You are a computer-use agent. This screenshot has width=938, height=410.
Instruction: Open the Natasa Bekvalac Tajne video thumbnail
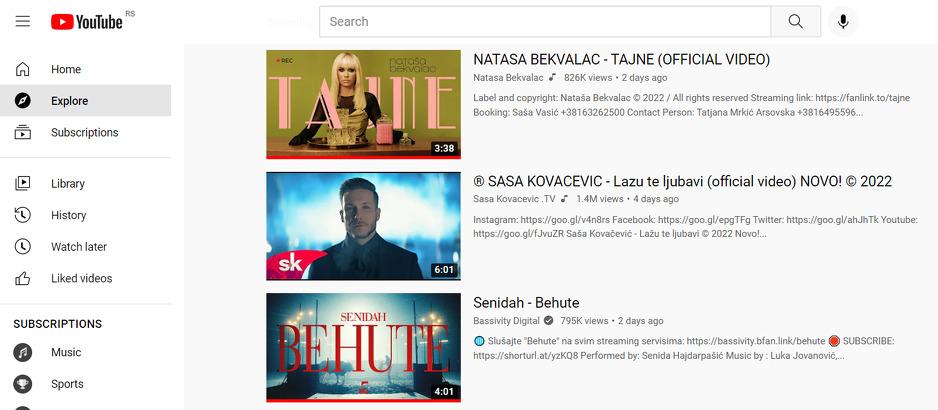pos(364,104)
